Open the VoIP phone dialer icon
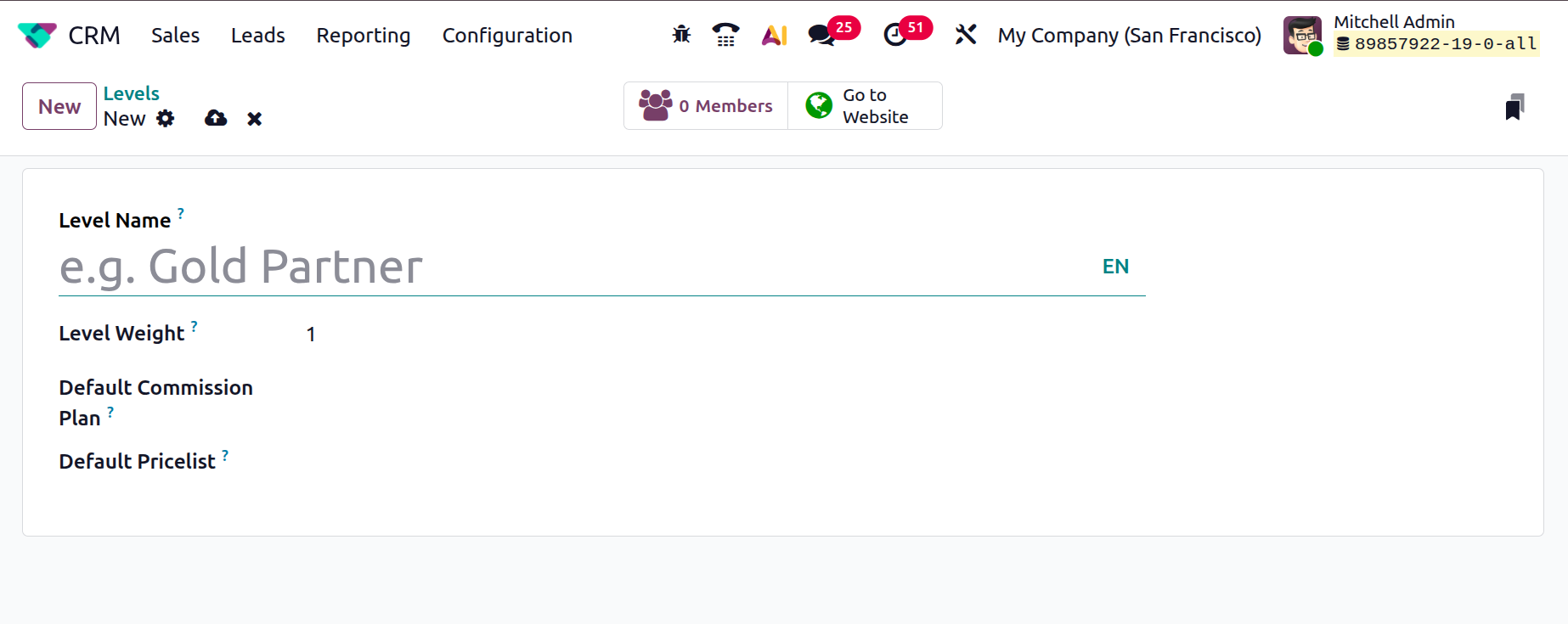Screen dimensions: 1568x624 click(725, 35)
